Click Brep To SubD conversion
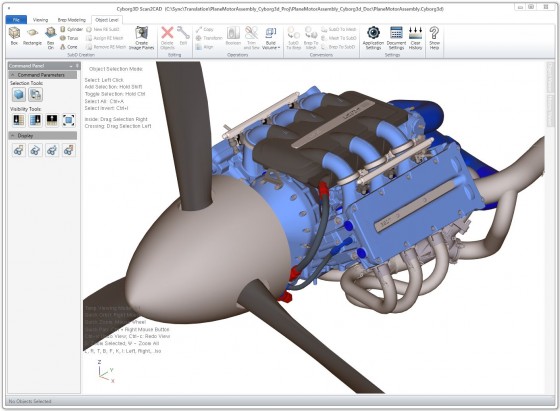This screenshot has width=560, height=411. (338, 47)
